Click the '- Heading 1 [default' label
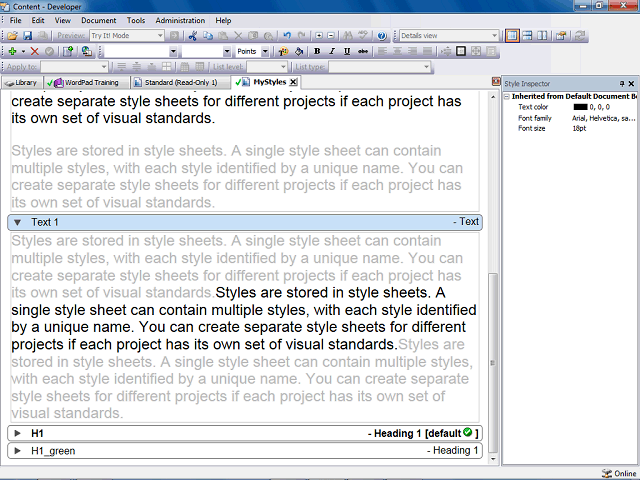 [414, 433]
